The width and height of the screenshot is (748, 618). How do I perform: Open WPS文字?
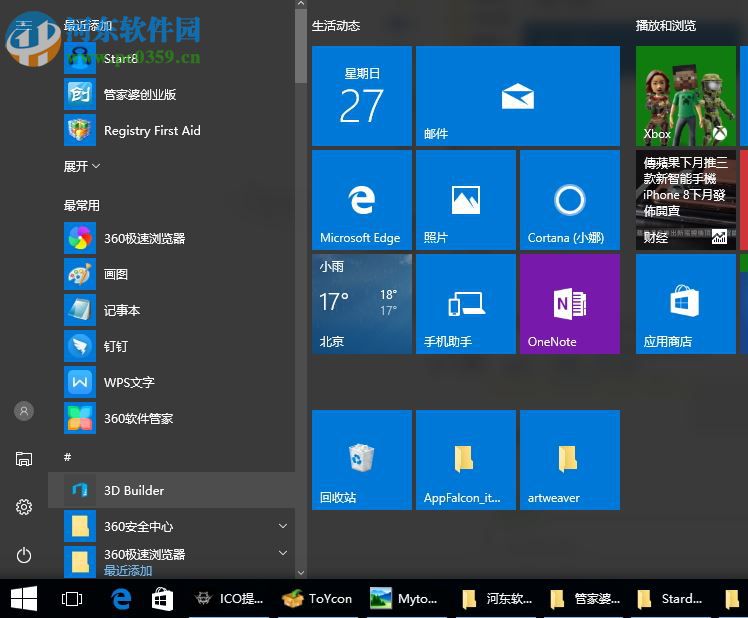[171, 382]
